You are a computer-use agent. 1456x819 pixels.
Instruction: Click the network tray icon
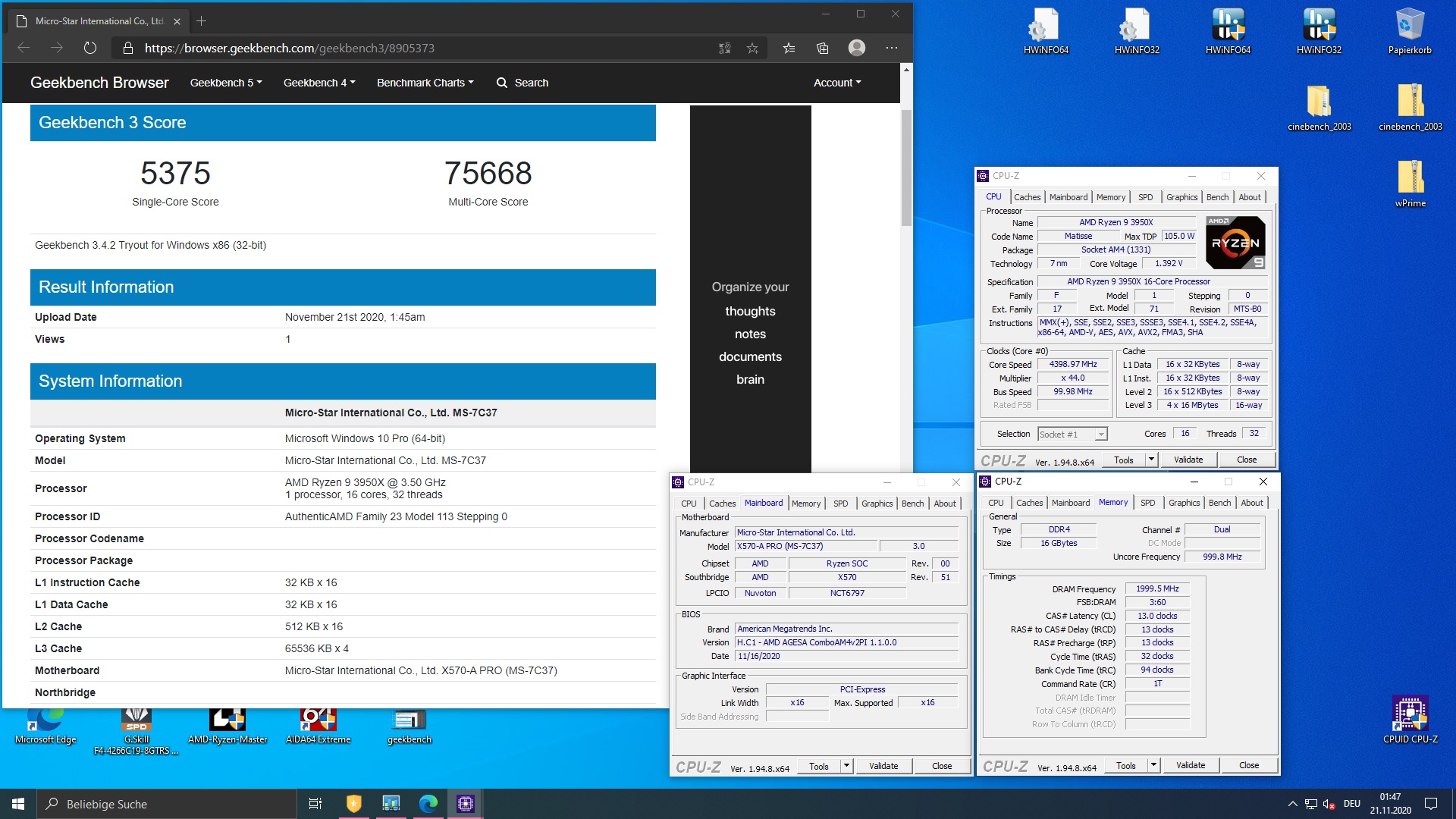click(x=1310, y=804)
